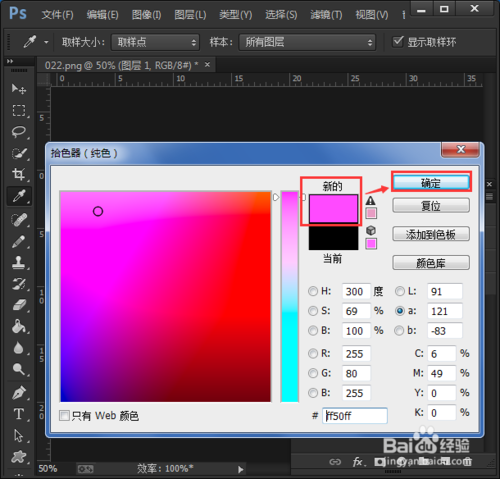500x479 pixels.
Task: Select the Blur tool
Action: pos(19,348)
